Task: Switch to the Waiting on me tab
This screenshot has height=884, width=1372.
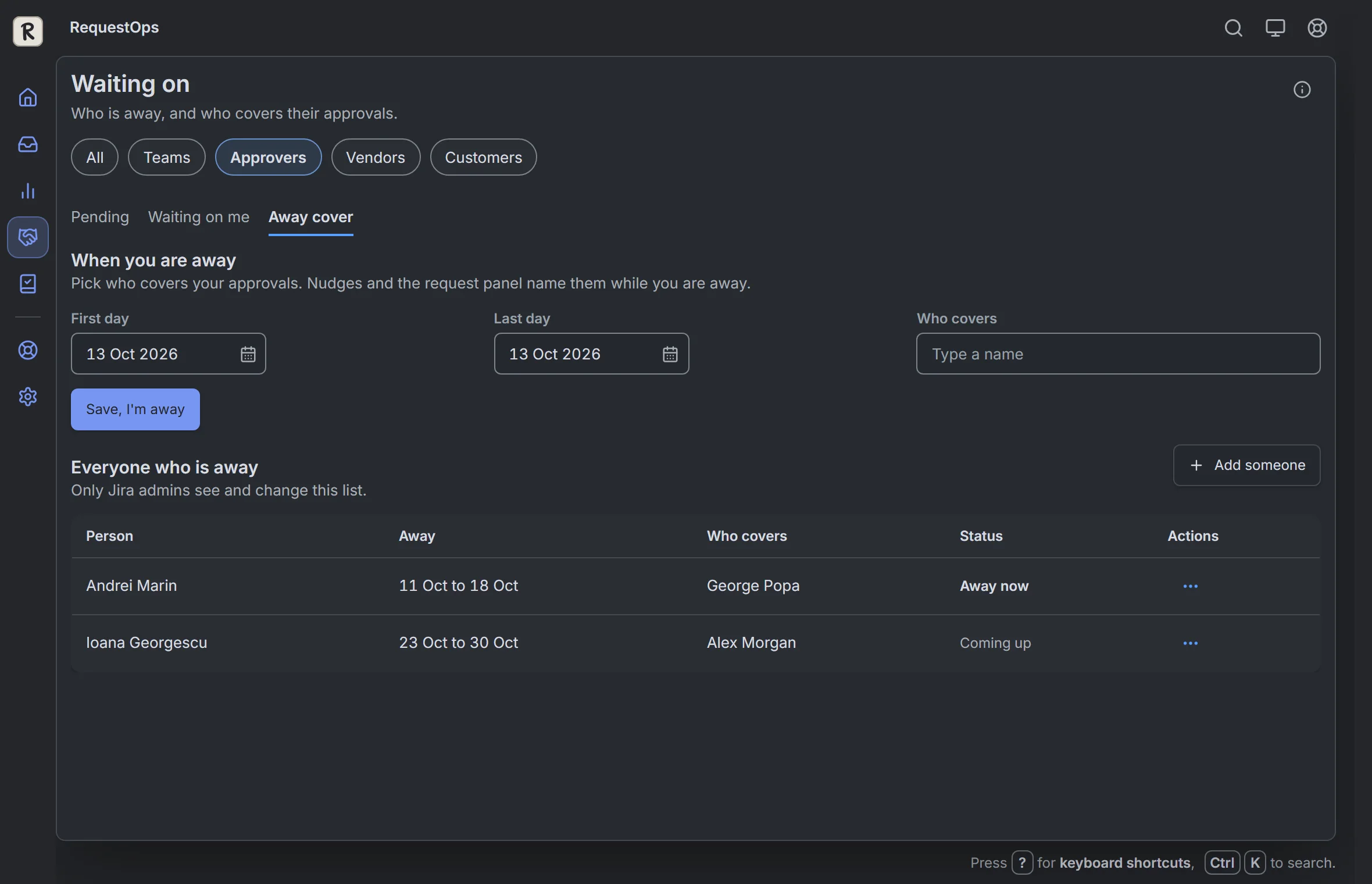Action: click(199, 217)
